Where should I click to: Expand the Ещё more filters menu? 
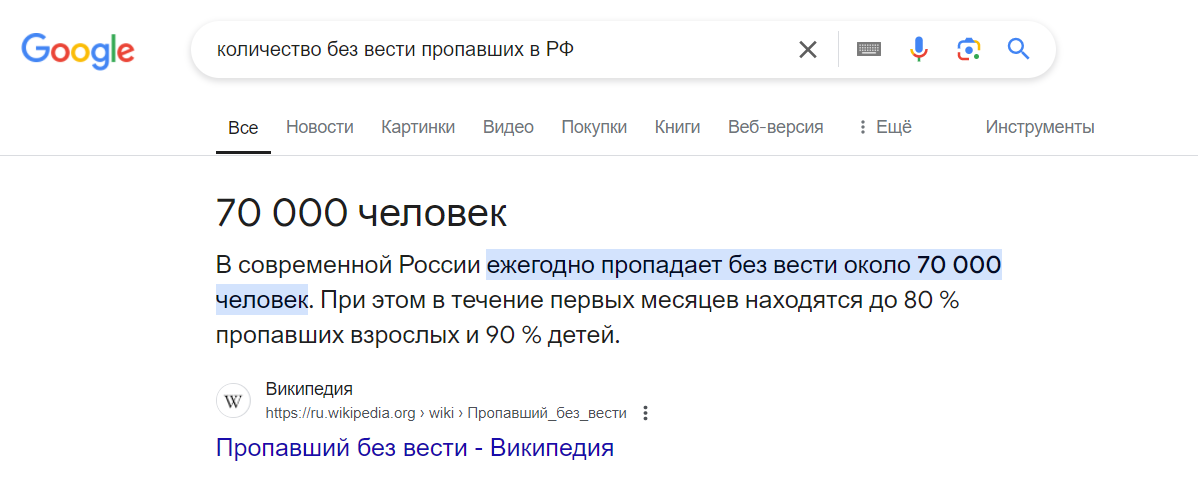coord(885,127)
